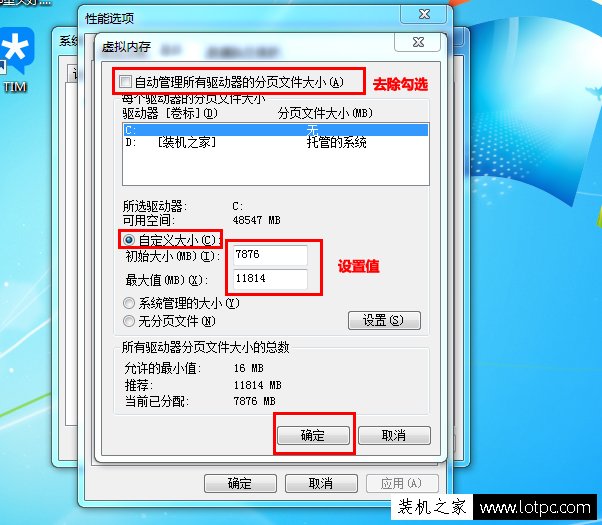Select 自定义大小 radio button
The image size is (602, 525).
[129, 240]
